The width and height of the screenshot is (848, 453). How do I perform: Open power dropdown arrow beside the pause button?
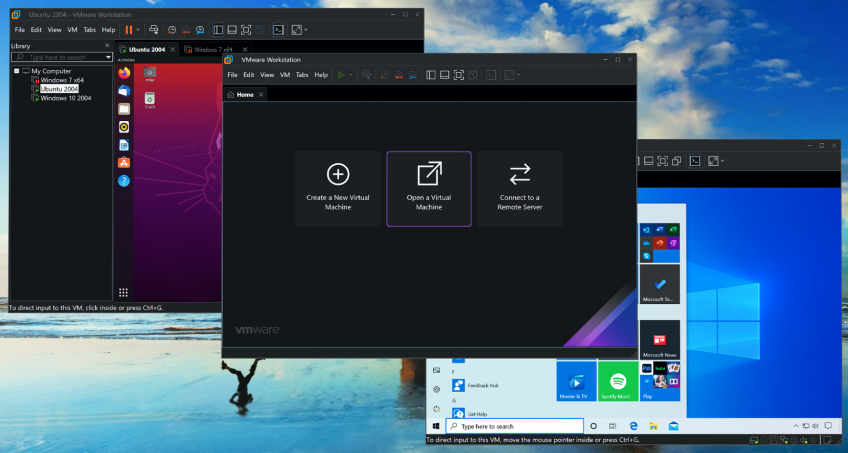click(x=138, y=30)
